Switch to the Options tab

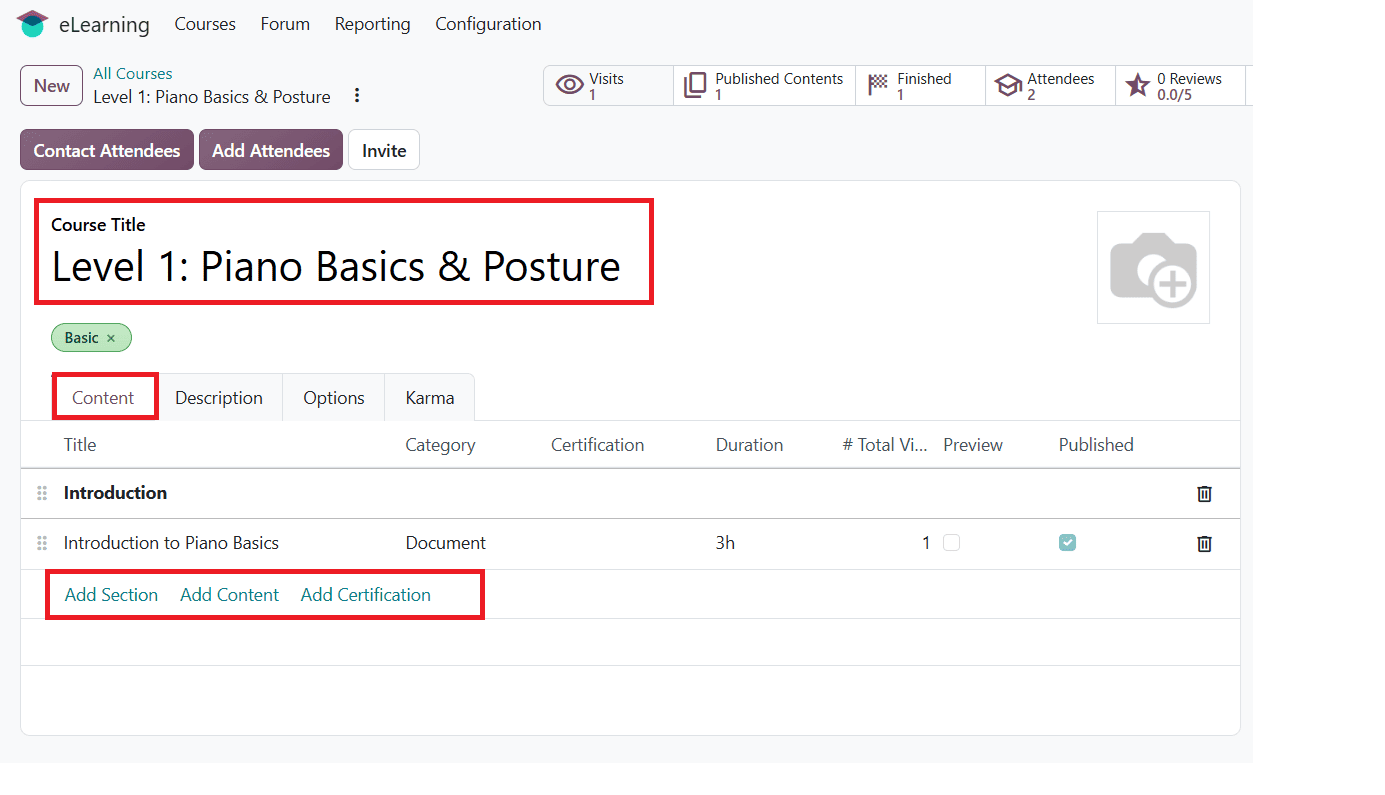pyautogui.click(x=334, y=397)
